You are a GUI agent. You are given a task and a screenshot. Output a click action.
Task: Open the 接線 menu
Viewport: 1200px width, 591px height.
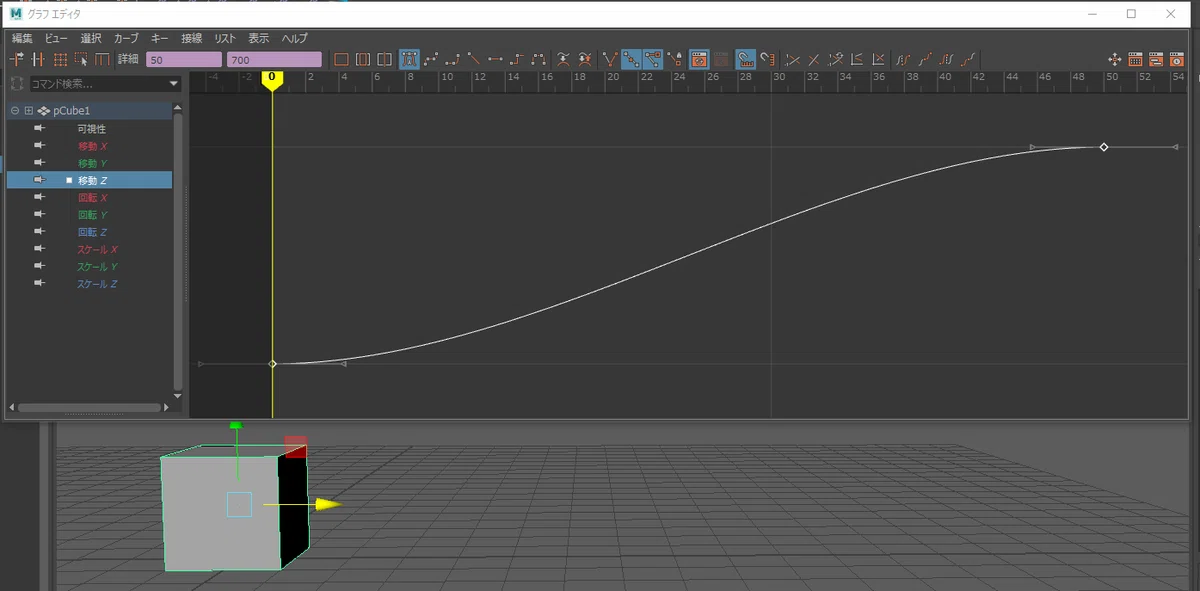coord(192,38)
